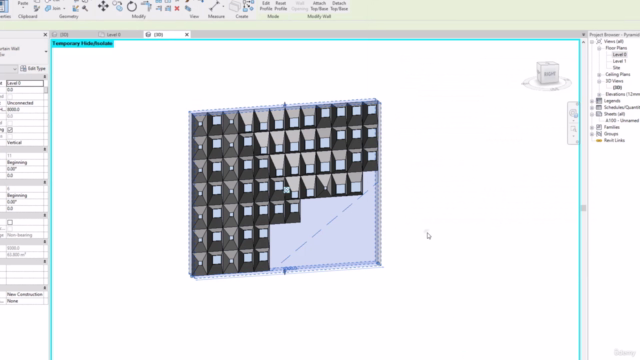The image size is (640, 360).
Task: Click the offset icon right of trim tool
Action: click(x=159, y=9)
